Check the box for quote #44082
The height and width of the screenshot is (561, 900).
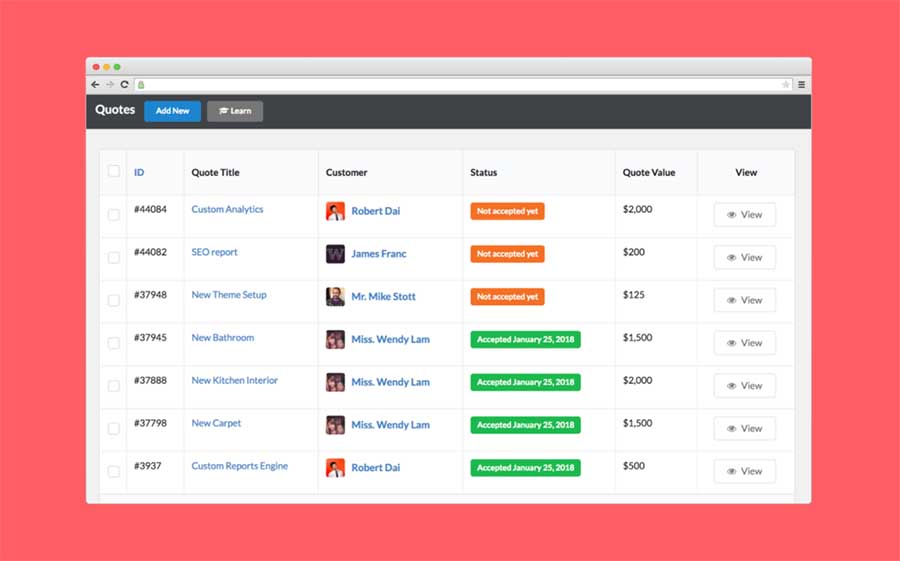114,257
